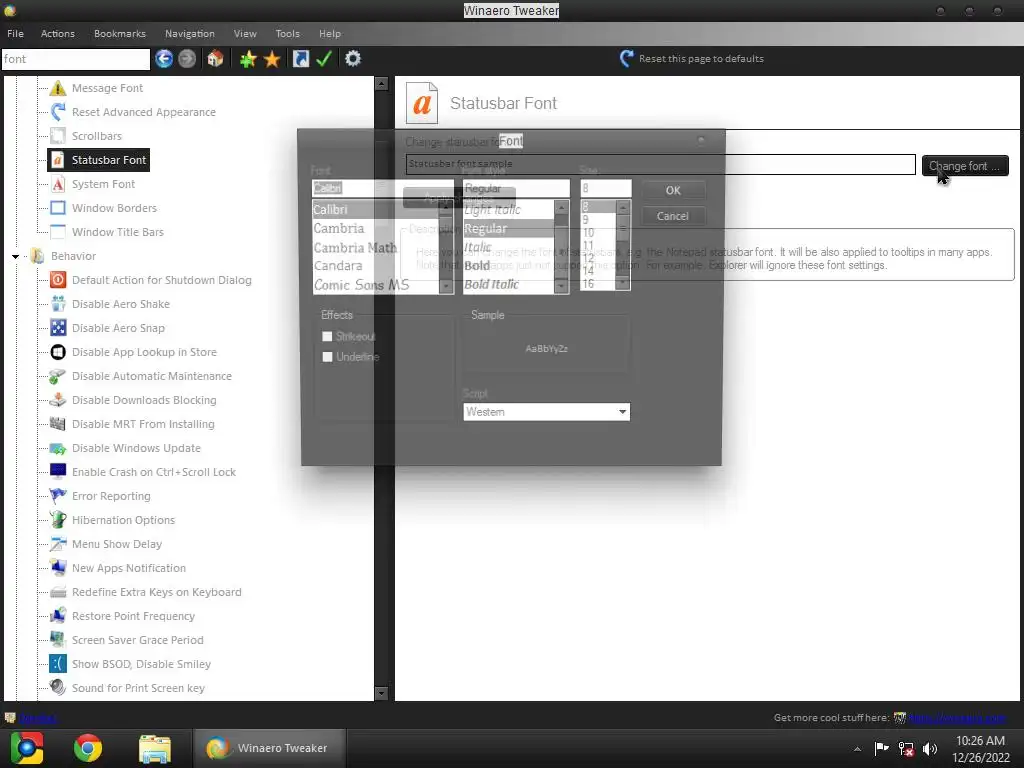This screenshot has width=1024, height=768.
Task: Open settings via the gear icon
Action: point(353,59)
